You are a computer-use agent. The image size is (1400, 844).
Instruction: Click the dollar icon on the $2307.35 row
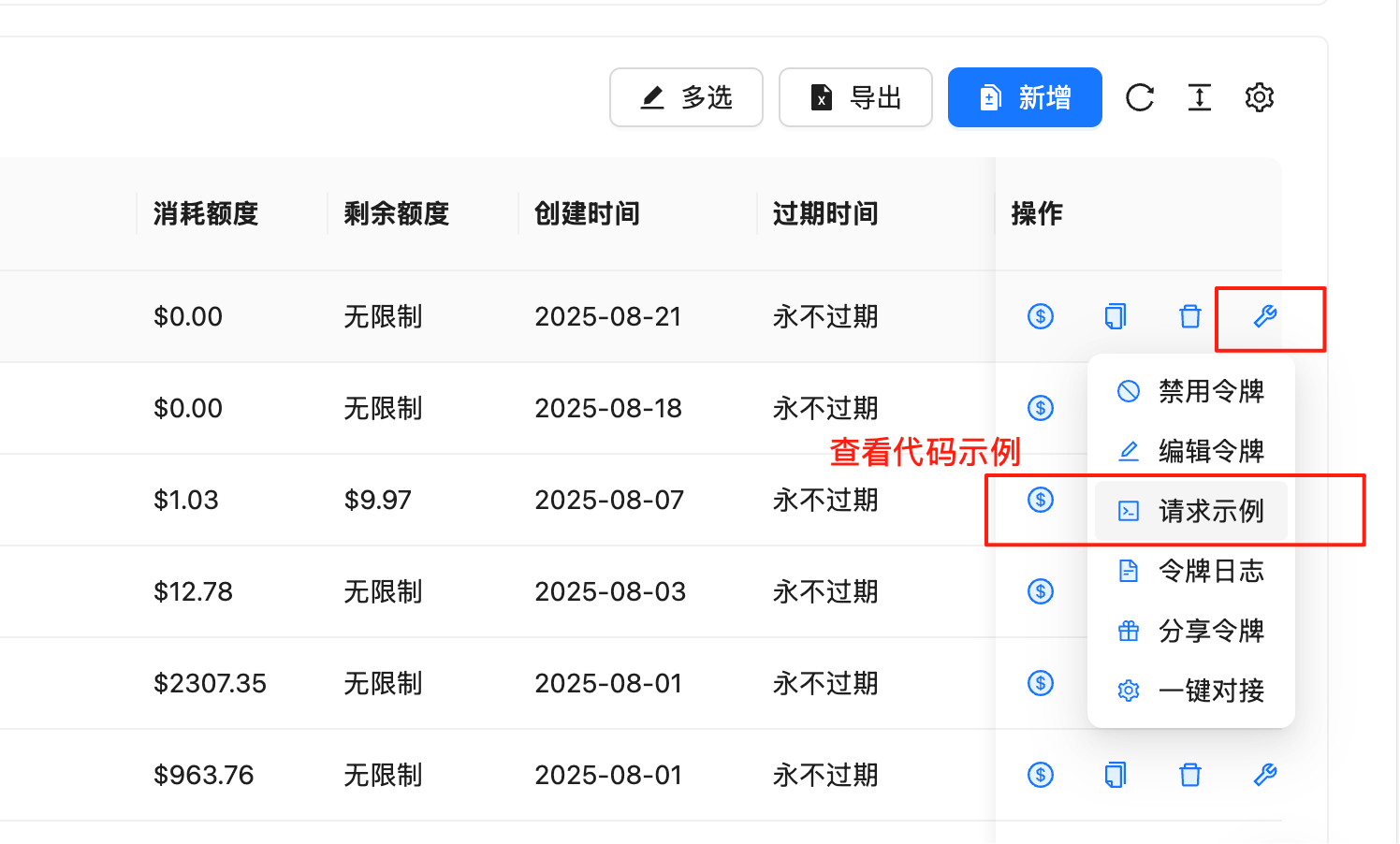pyautogui.click(x=1040, y=683)
